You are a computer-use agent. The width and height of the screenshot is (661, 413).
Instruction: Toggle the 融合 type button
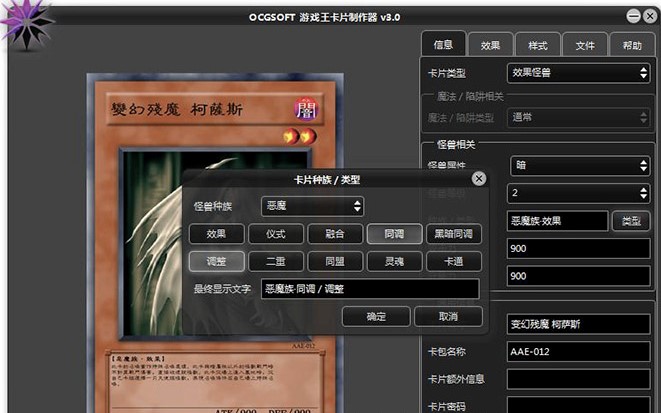pyautogui.click(x=335, y=234)
